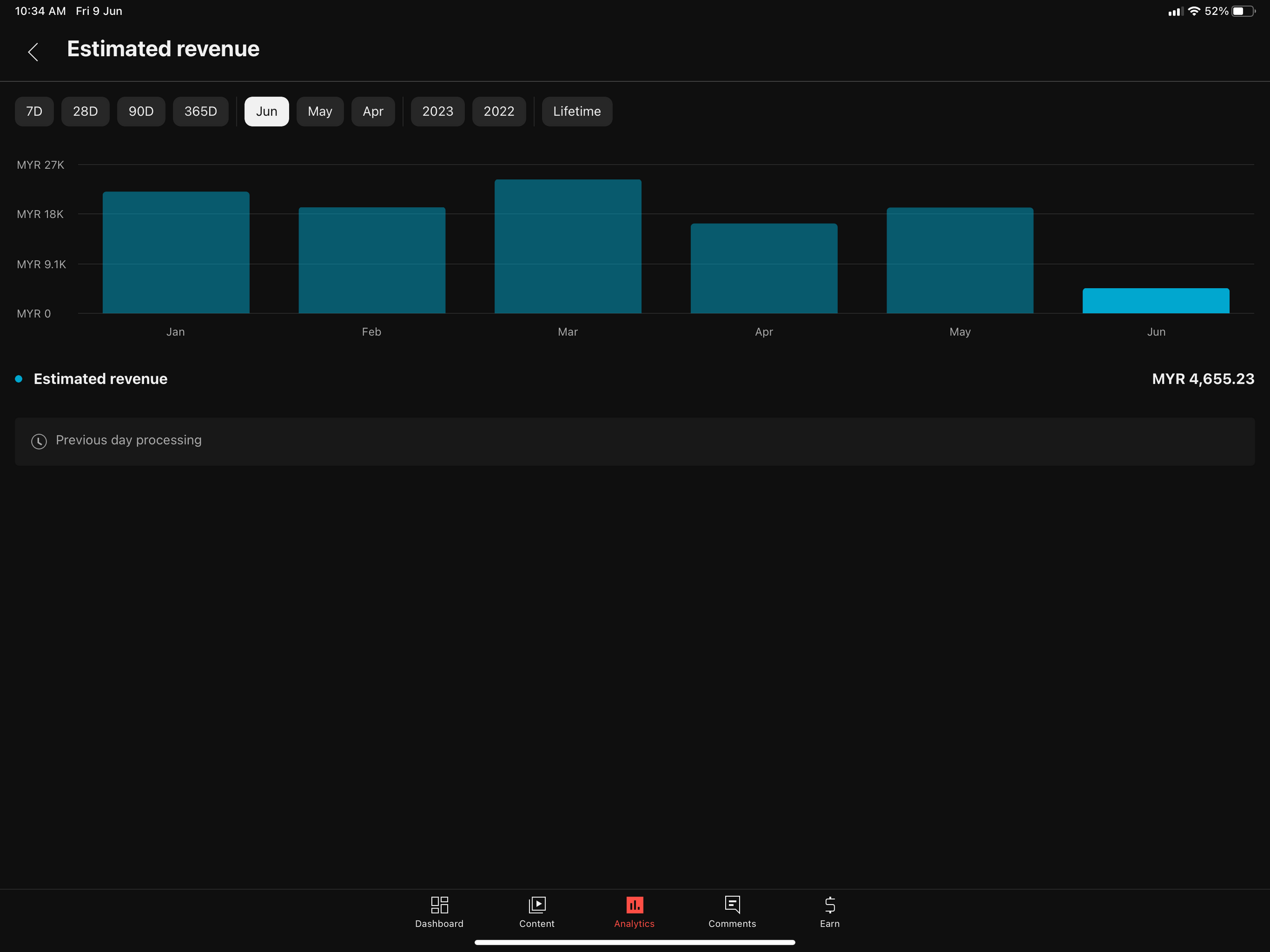Tap the back arrow icon

33,52
